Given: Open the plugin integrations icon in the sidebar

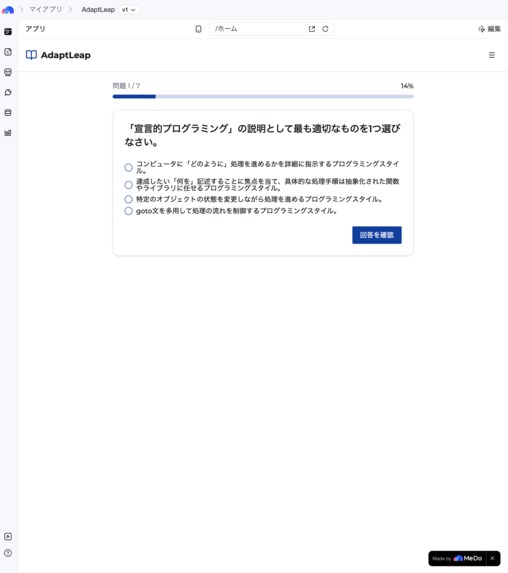Looking at the screenshot, I should (x=8, y=92).
